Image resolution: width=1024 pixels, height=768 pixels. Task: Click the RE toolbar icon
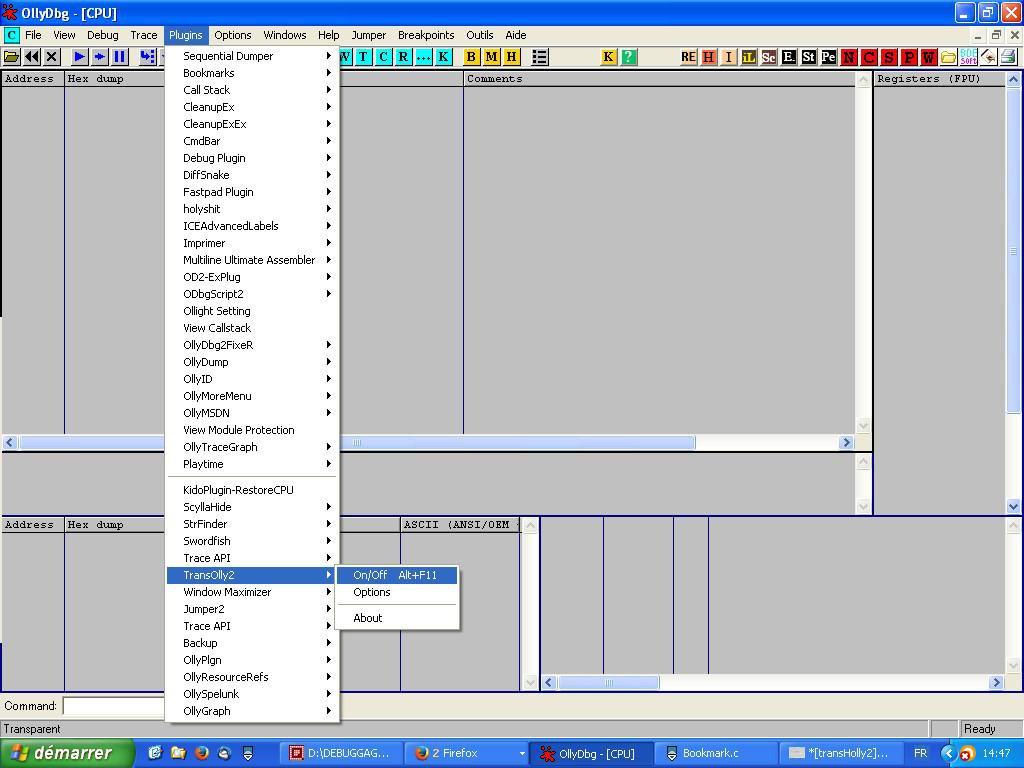(x=688, y=57)
